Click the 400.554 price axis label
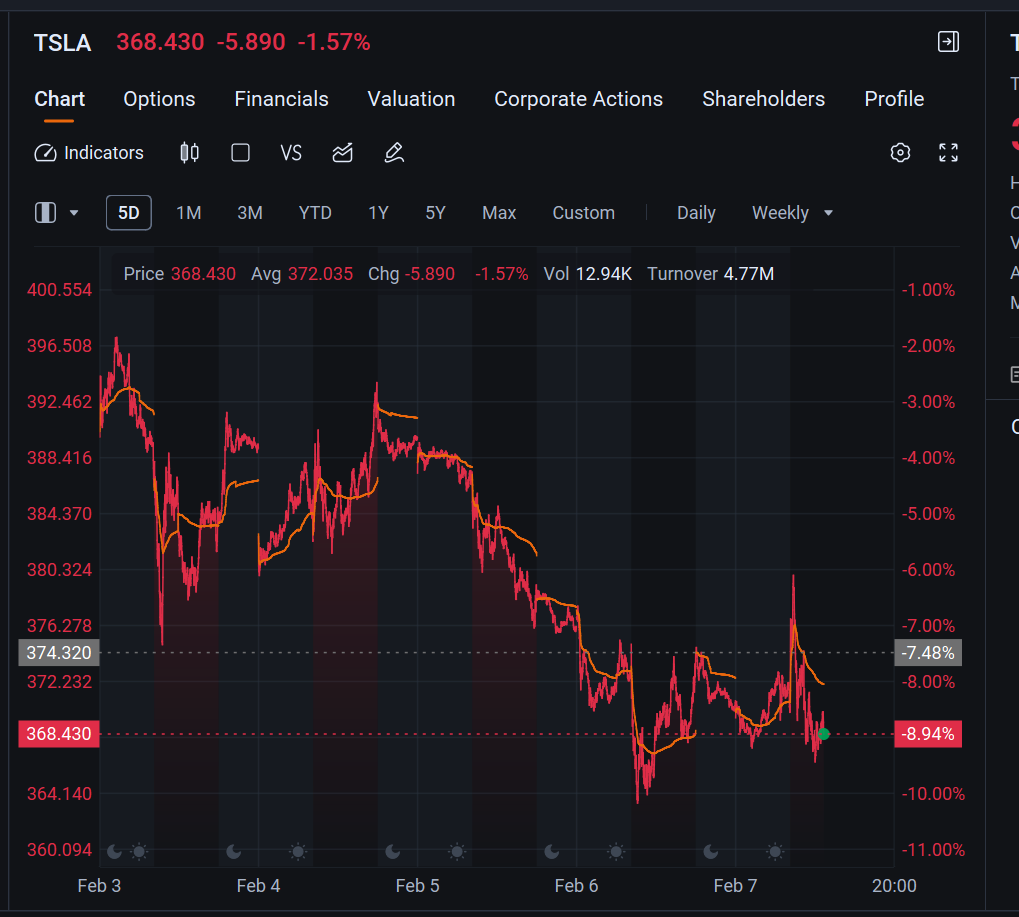This screenshot has width=1019, height=917. point(59,290)
